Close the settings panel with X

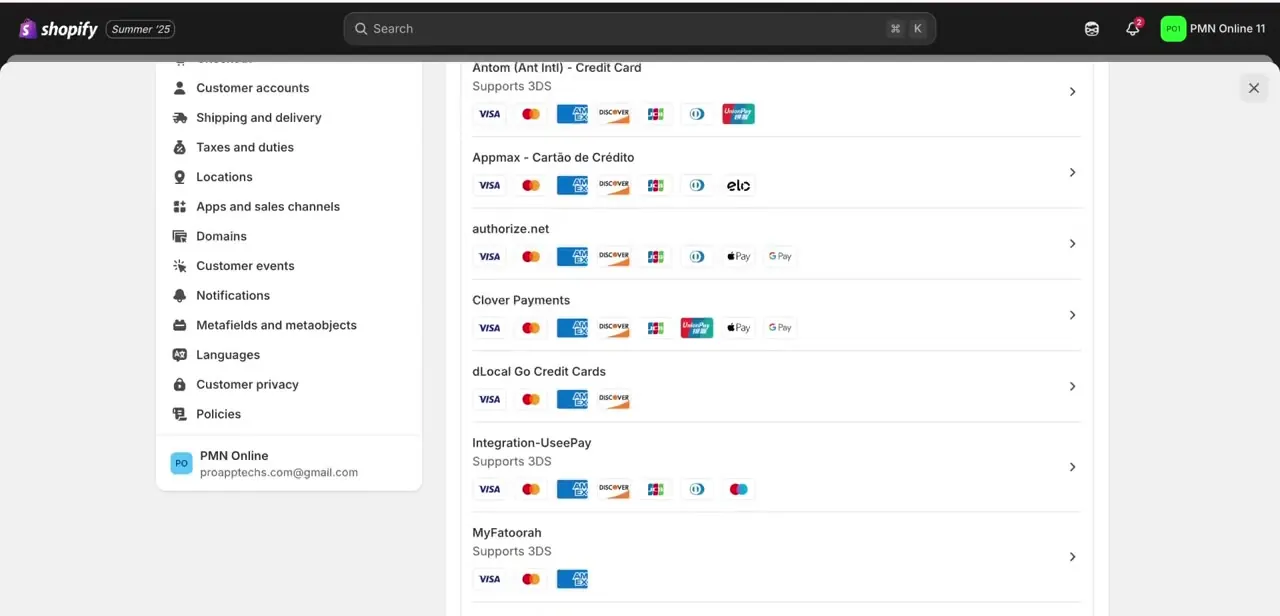coord(1254,88)
